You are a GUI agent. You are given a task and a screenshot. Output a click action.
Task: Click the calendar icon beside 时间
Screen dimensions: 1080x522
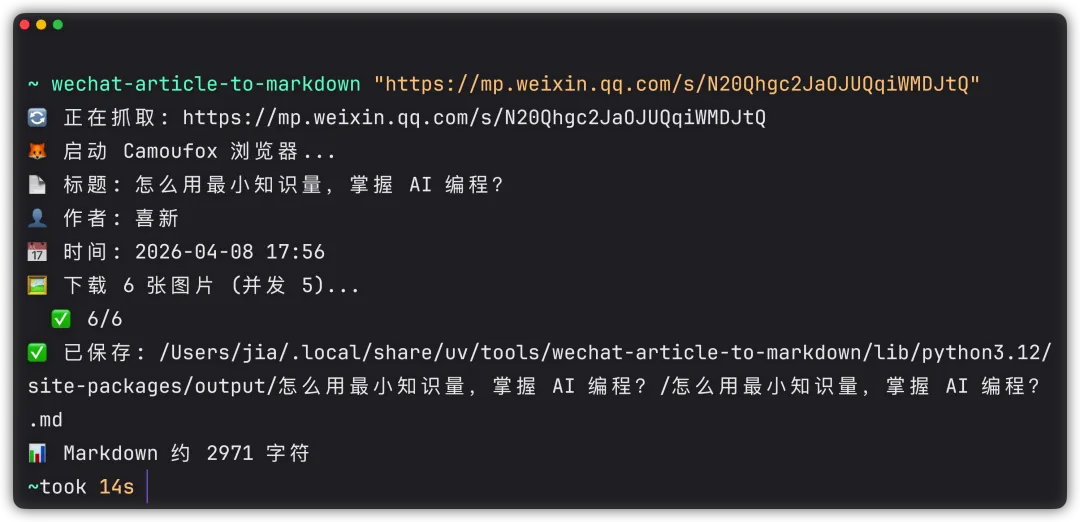click(37, 252)
